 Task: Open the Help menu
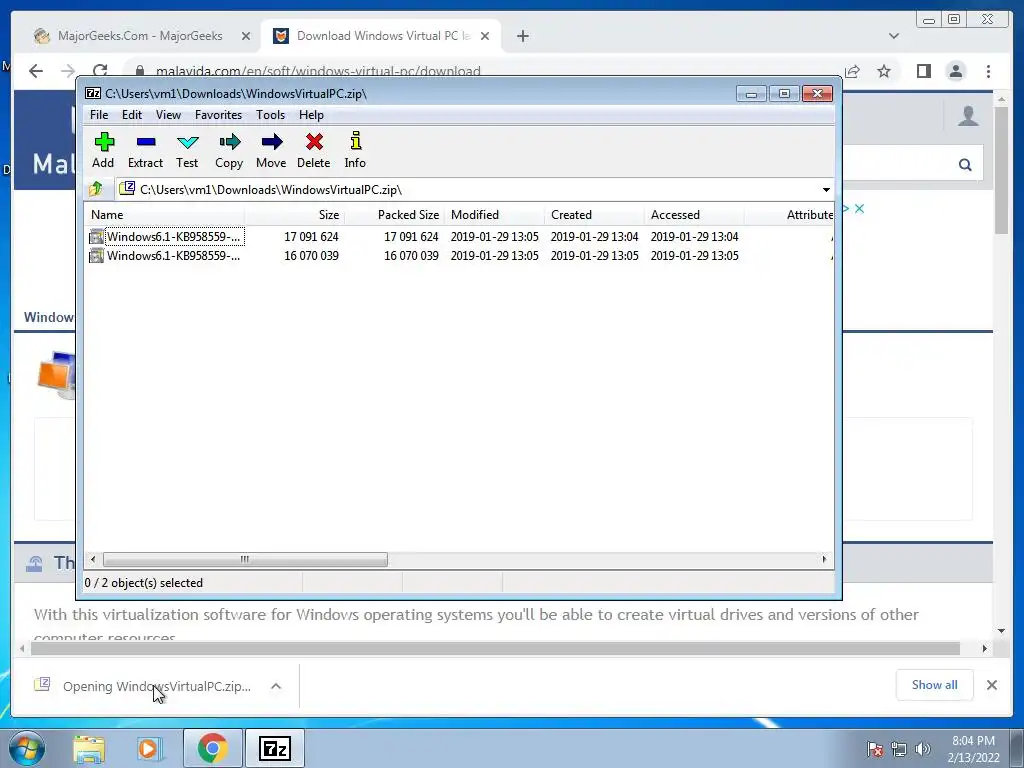[x=312, y=115]
